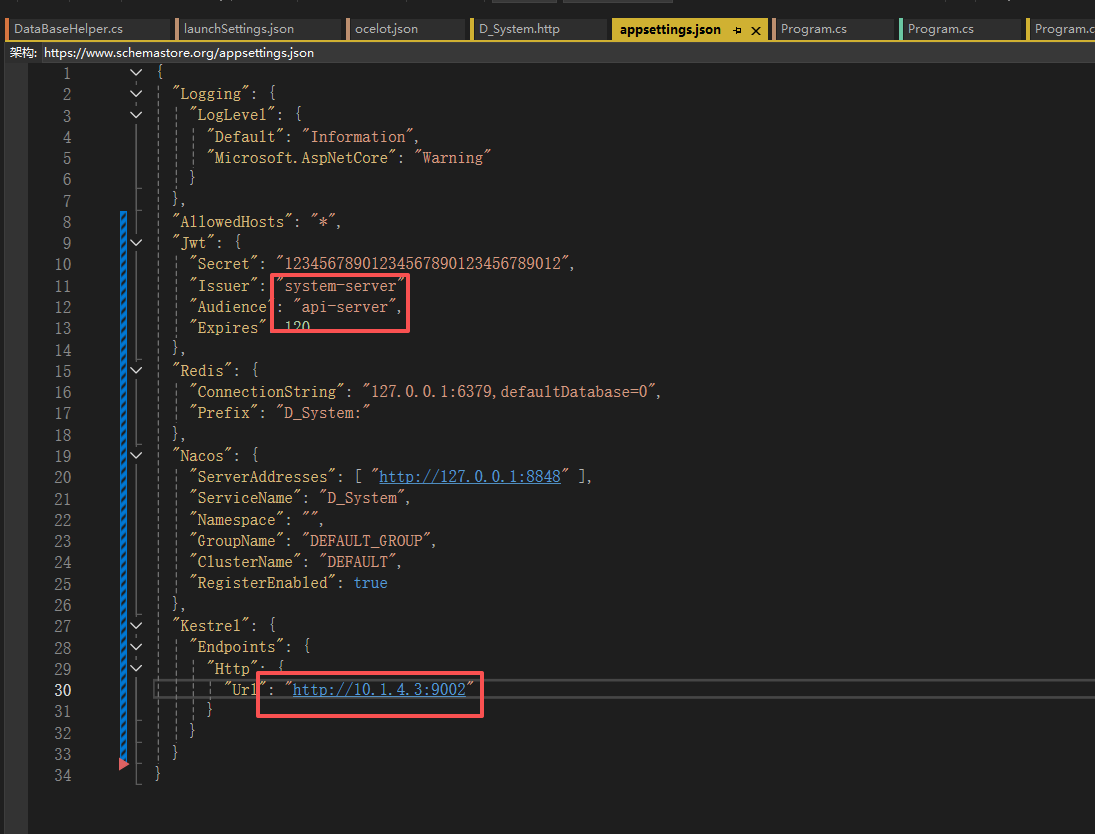Click the "Information" Default log level
Image resolution: width=1095 pixels, height=834 pixels.
[358, 137]
